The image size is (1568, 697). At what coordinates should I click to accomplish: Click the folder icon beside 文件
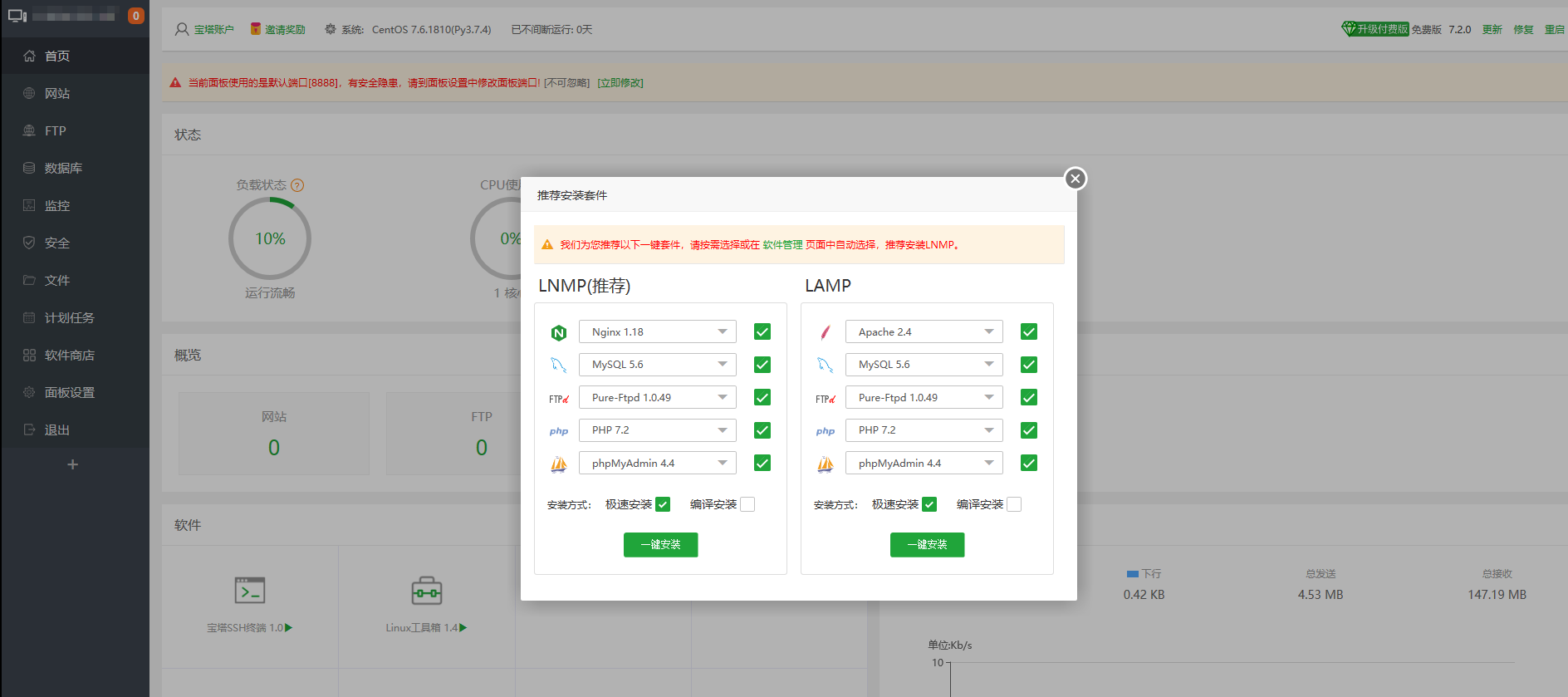coord(29,280)
